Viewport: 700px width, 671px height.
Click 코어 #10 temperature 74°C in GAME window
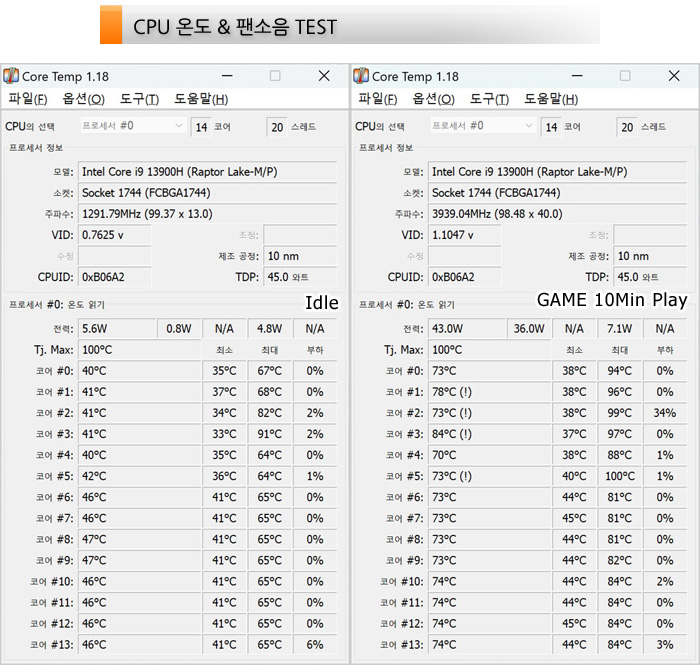tap(490, 582)
